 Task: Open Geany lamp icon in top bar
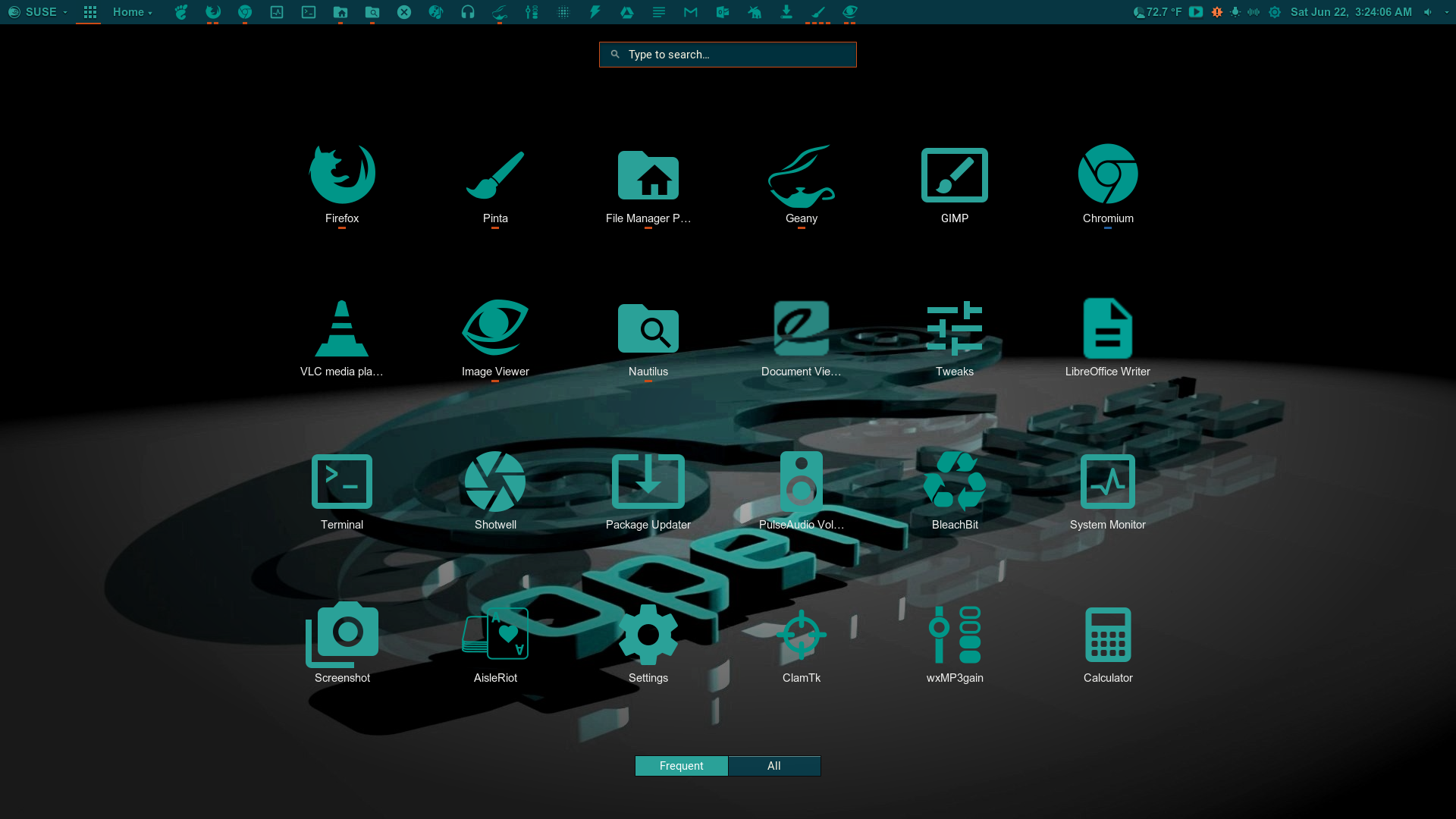pyautogui.click(x=500, y=12)
